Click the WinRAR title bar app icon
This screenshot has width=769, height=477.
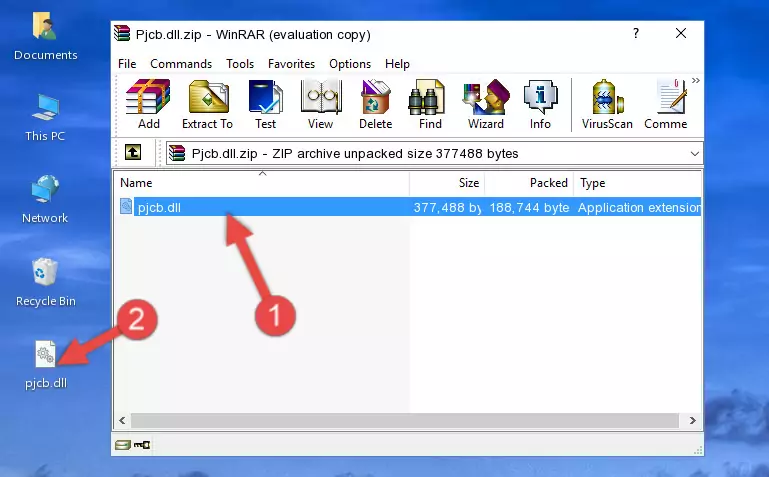tap(122, 33)
